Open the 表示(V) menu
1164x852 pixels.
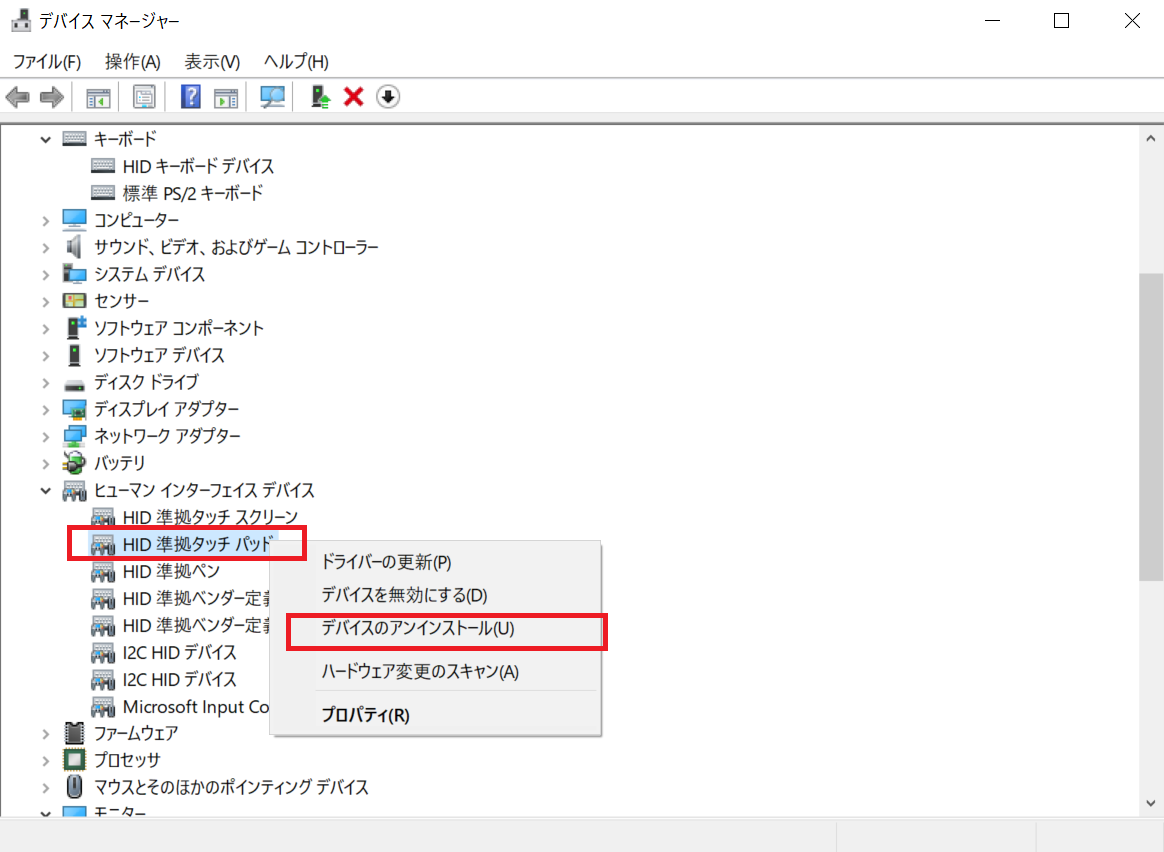[212, 62]
